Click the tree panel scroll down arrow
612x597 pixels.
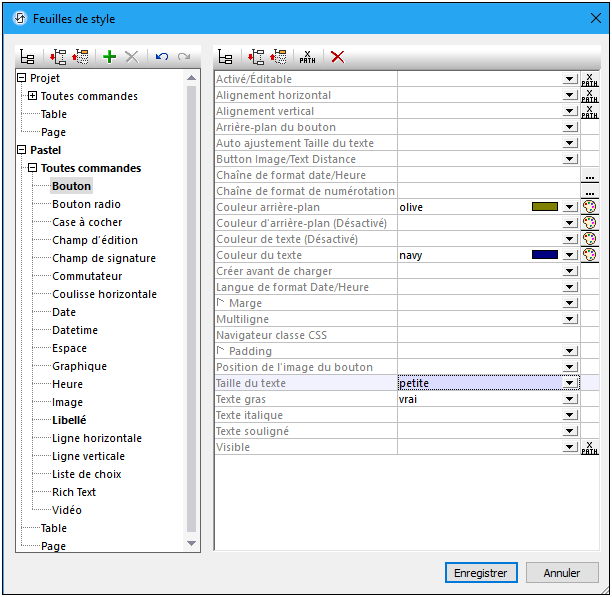point(193,543)
